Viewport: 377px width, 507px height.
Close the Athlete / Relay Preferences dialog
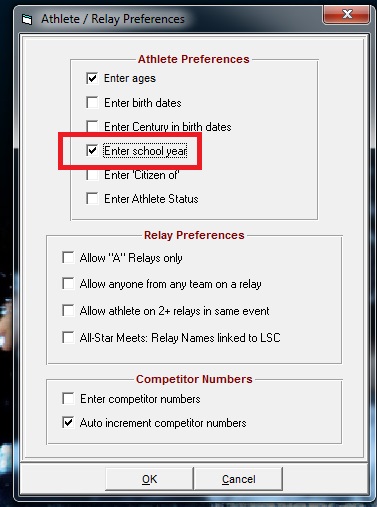click(347, 15)
